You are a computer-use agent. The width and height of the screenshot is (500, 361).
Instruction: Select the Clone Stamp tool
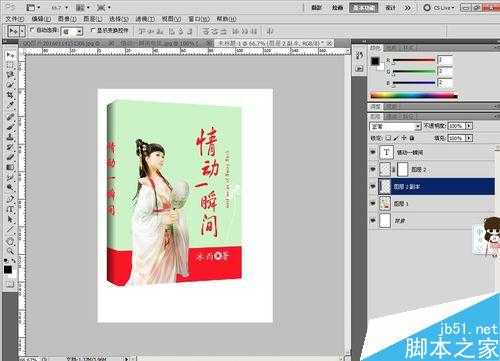(x=10, y=137)
